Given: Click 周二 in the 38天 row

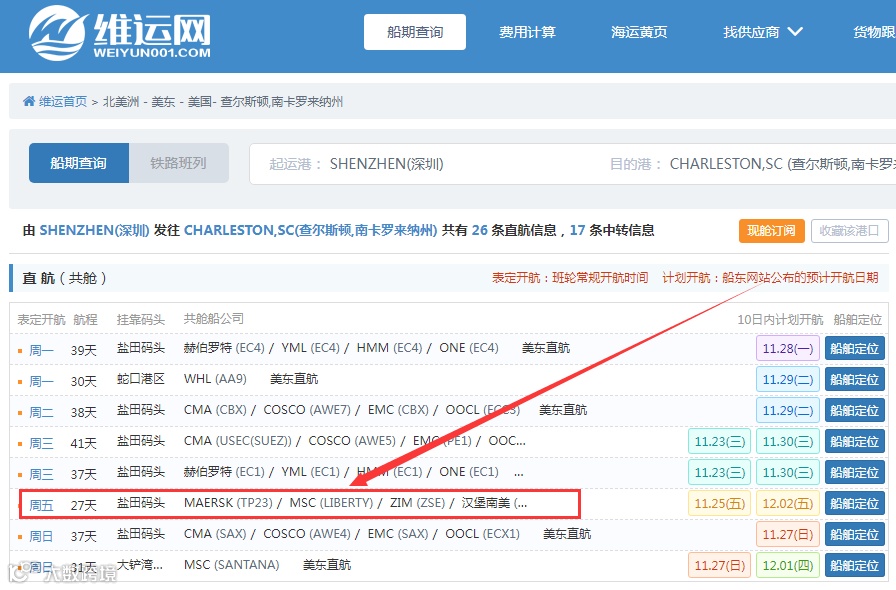Looking at the screenshot, I should (41, 412).
